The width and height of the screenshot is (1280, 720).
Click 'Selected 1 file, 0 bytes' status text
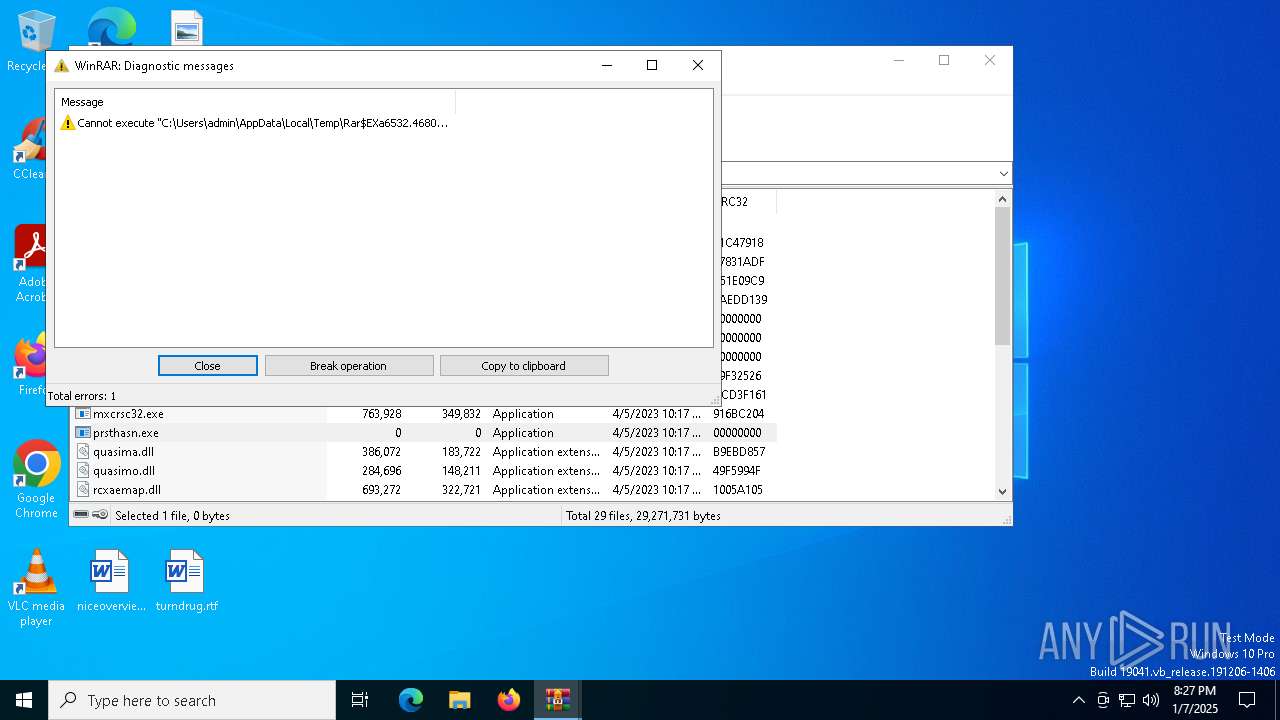pos(172,516)
